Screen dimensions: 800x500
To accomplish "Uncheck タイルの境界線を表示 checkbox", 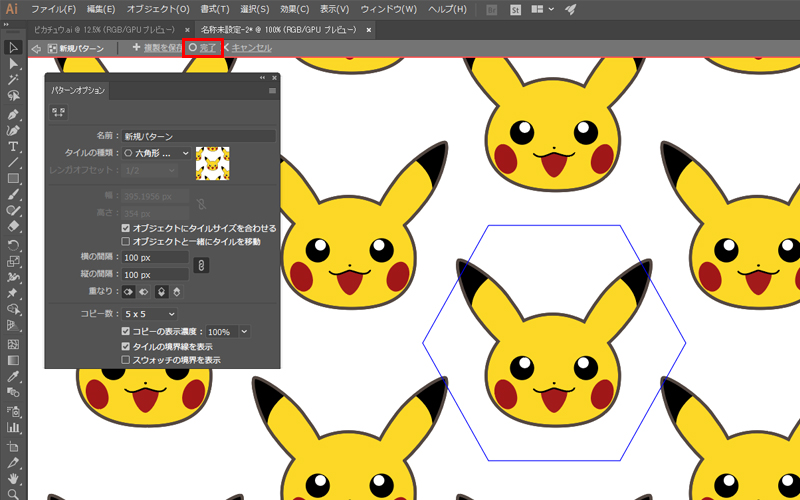I will click(126, 346).
